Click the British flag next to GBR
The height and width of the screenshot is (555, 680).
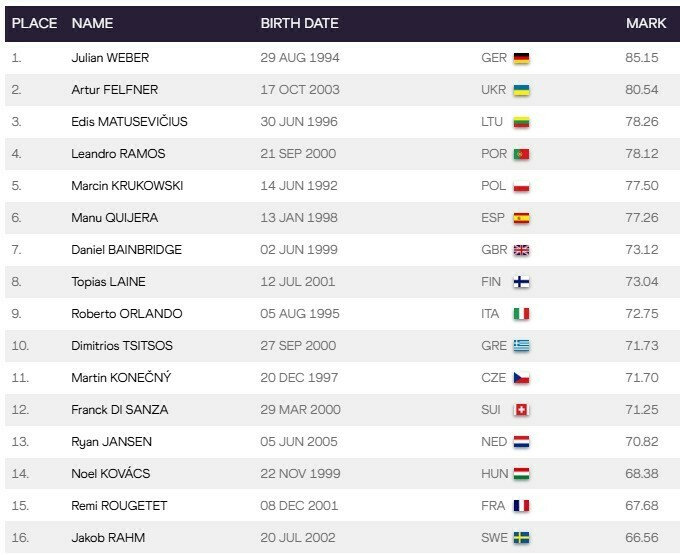[x=521, y=250]
